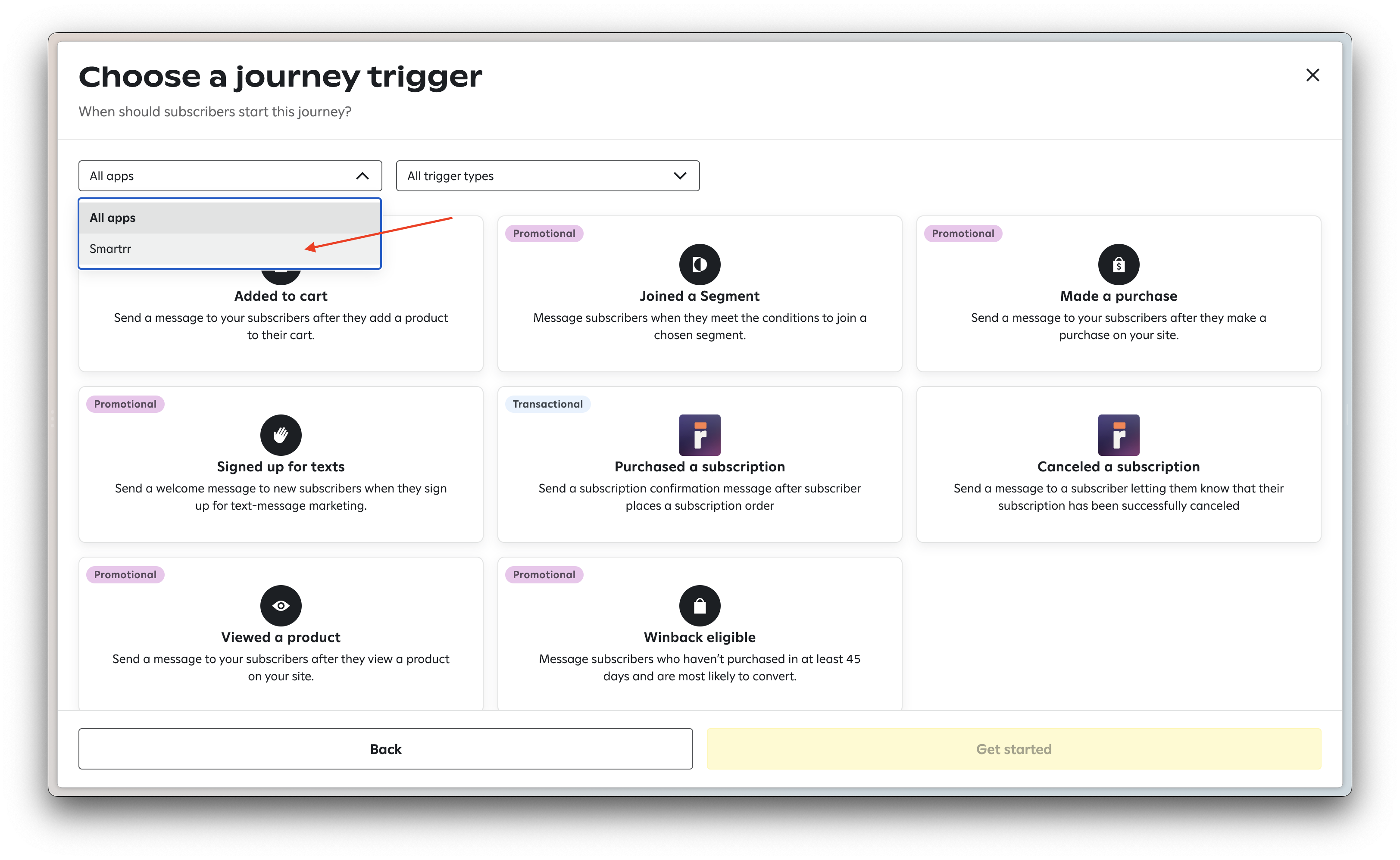Click the Canceled a subscription Smartrr icon
Viewport: 1400px width, 860px height.
(x=1118, y=435)
